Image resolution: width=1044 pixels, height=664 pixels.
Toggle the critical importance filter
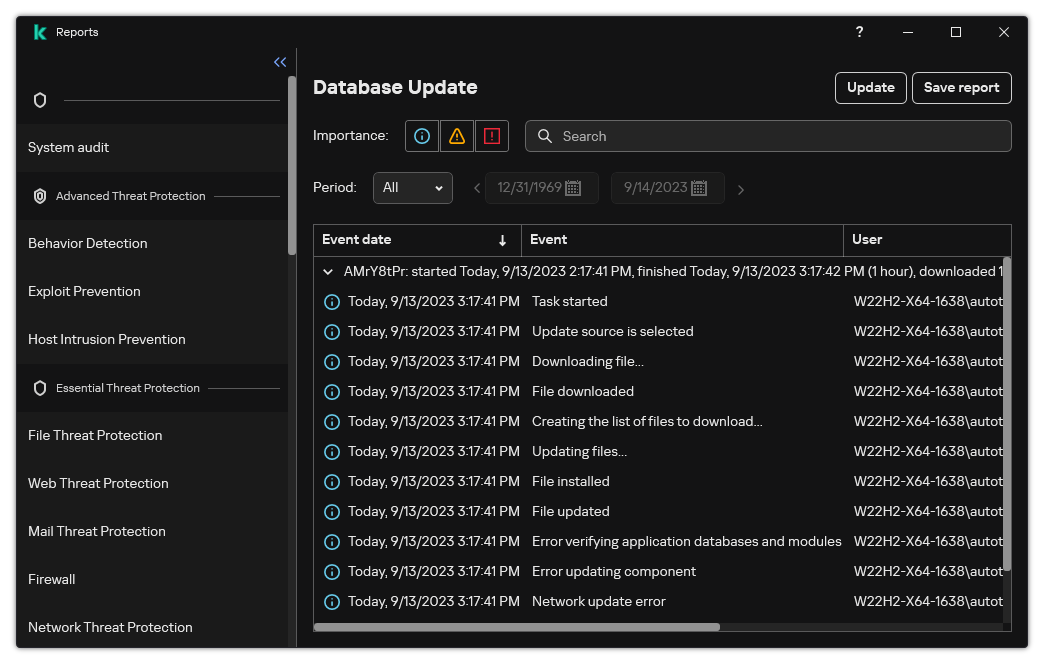pyautogui.click(x=492, y=136)
